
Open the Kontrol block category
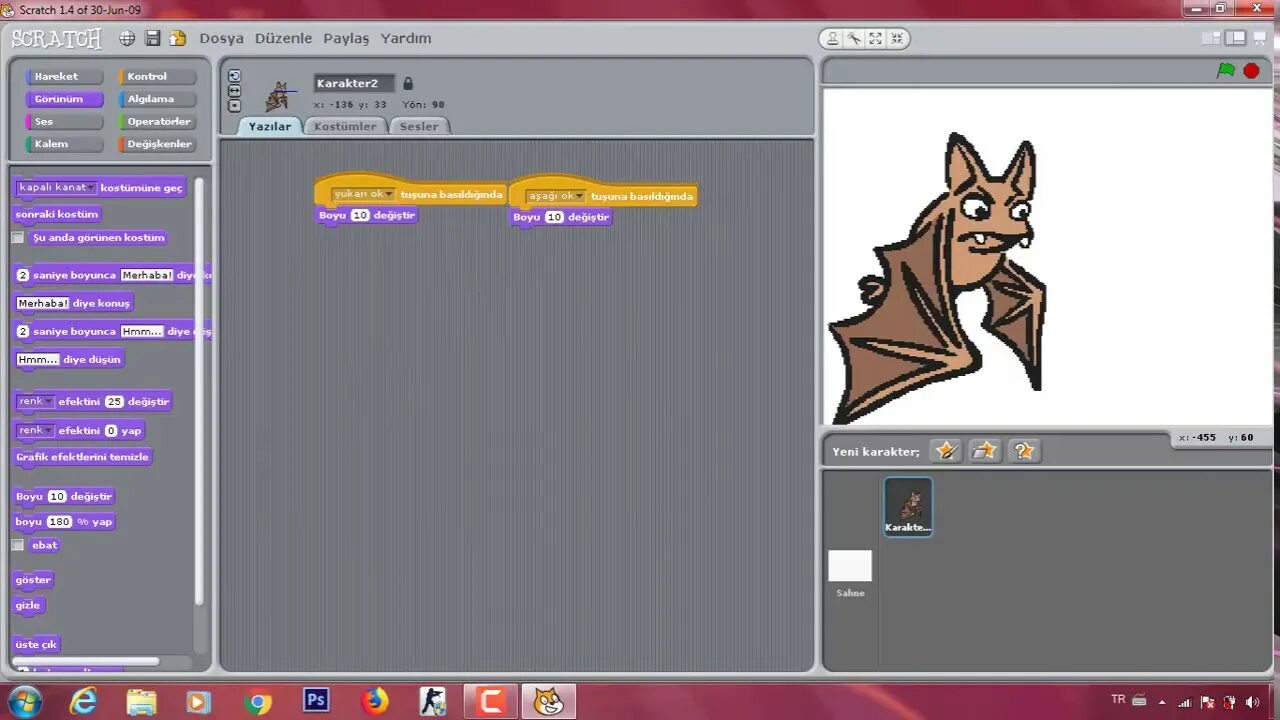[x=157, y=76]
